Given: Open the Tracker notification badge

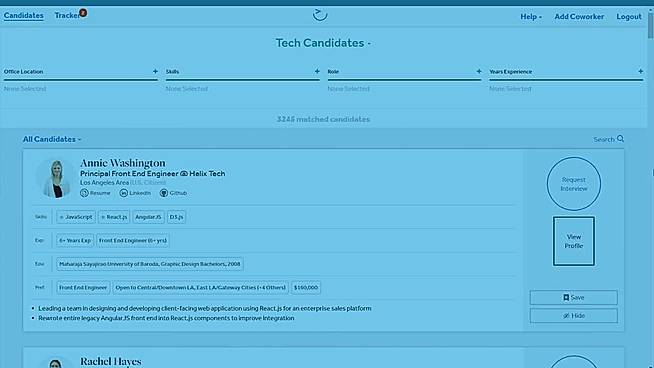Looking at the screenshot, I should coord(83,13).
